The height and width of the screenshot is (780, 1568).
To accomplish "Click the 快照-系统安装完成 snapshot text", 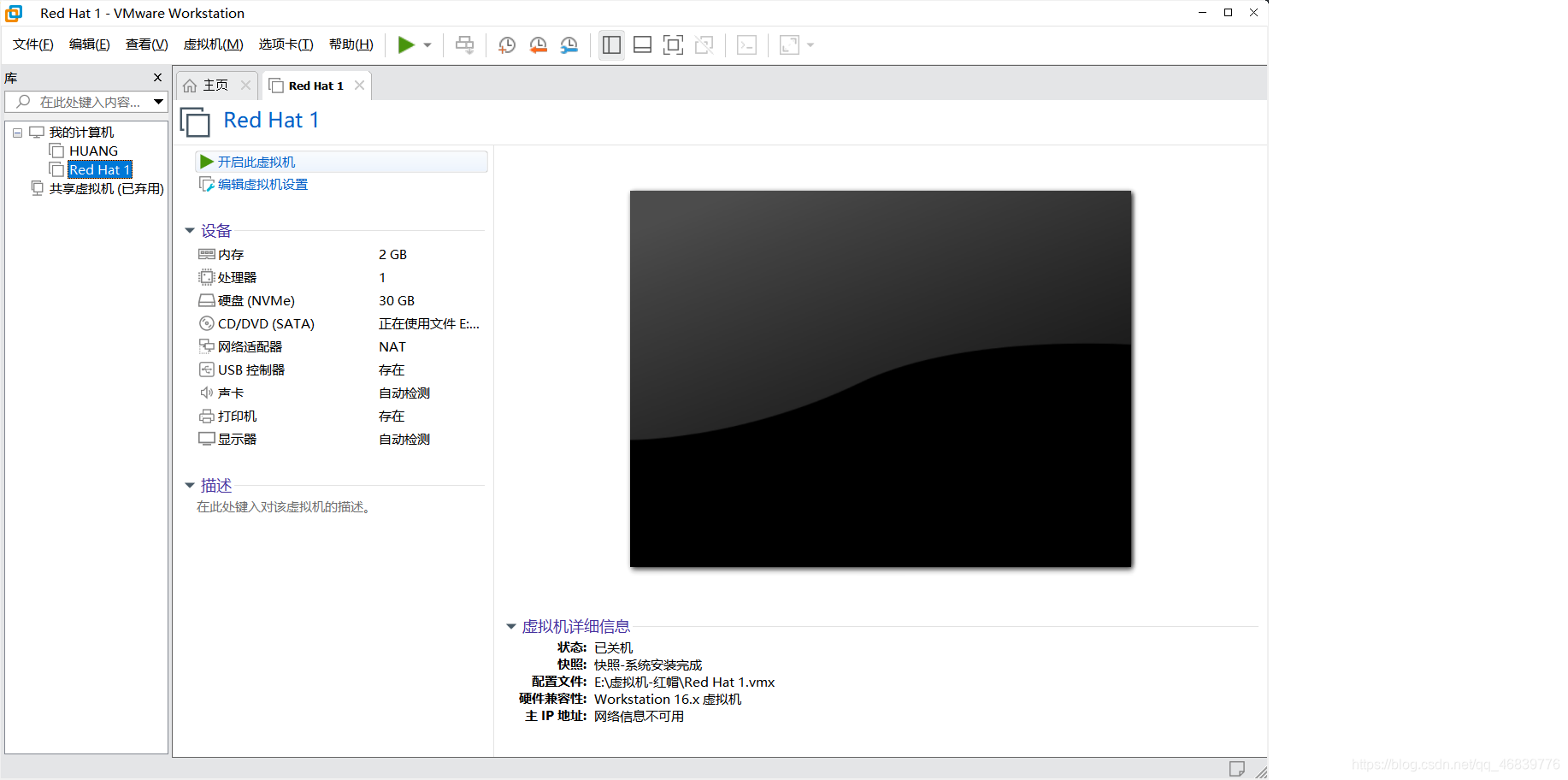I will [648, 665].
